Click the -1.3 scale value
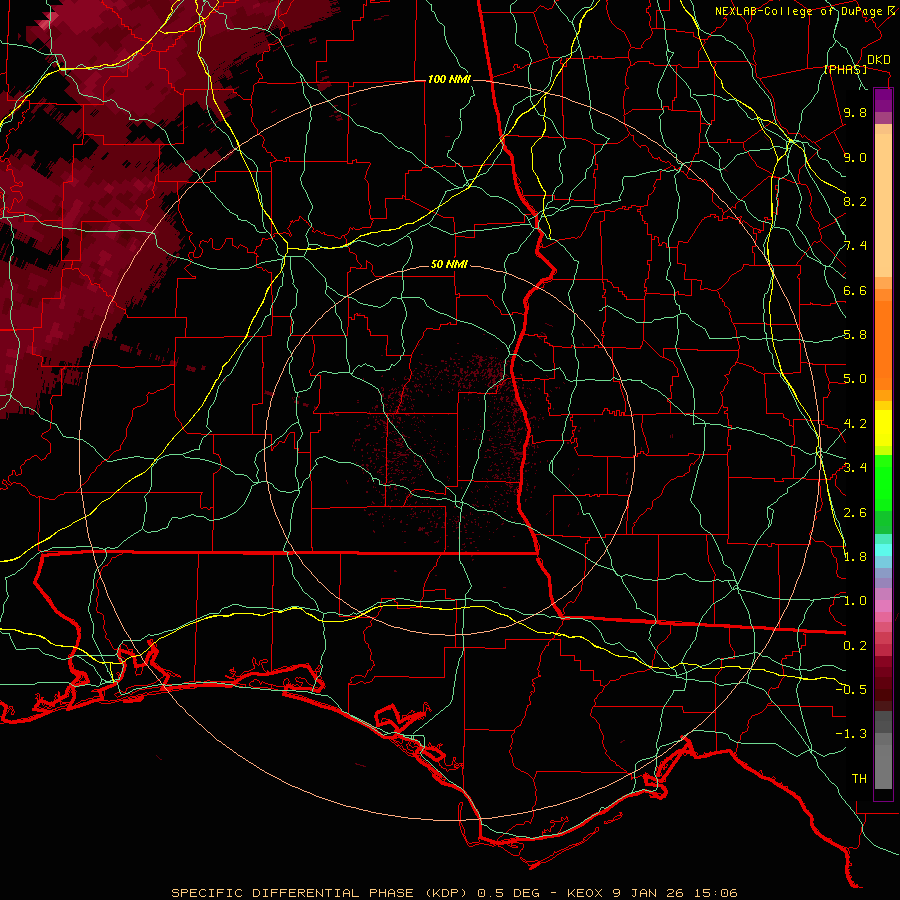 pyautogui.click(x=851, y=735)
